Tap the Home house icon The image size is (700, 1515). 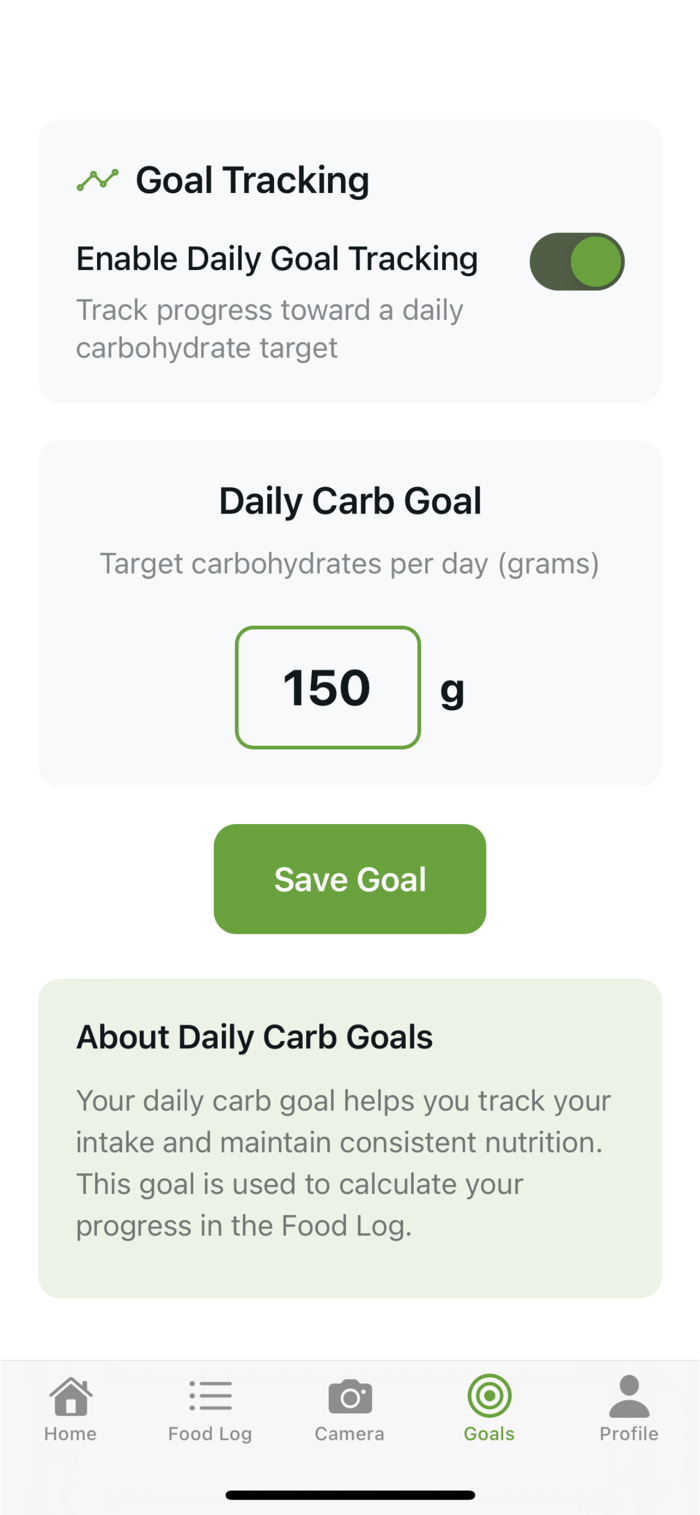pos(71,1396)
